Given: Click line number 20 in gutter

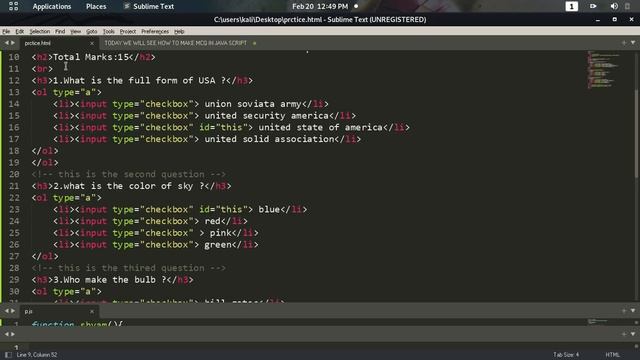Looking at the screenshot, I should (14, 174).
